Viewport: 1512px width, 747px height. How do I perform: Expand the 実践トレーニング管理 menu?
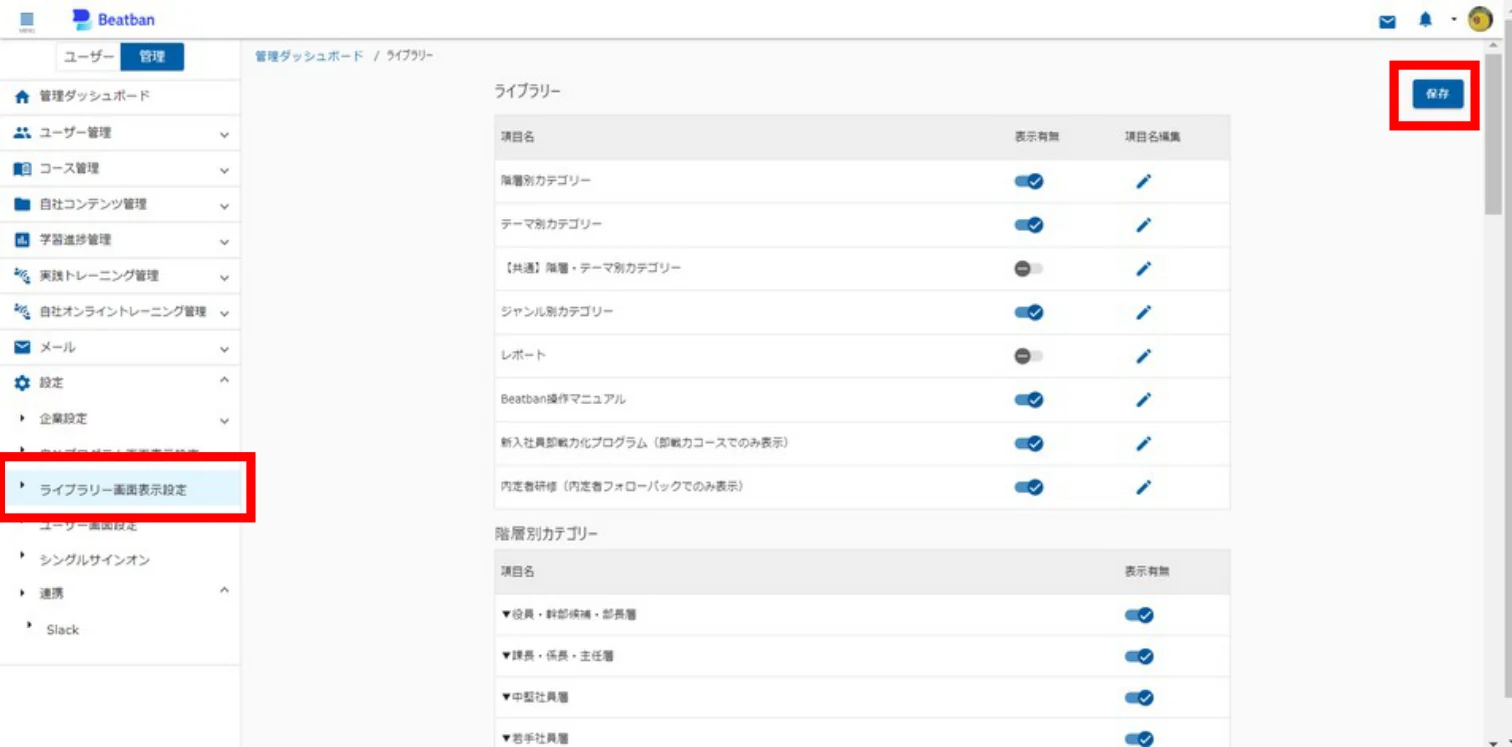click(120, 276)
